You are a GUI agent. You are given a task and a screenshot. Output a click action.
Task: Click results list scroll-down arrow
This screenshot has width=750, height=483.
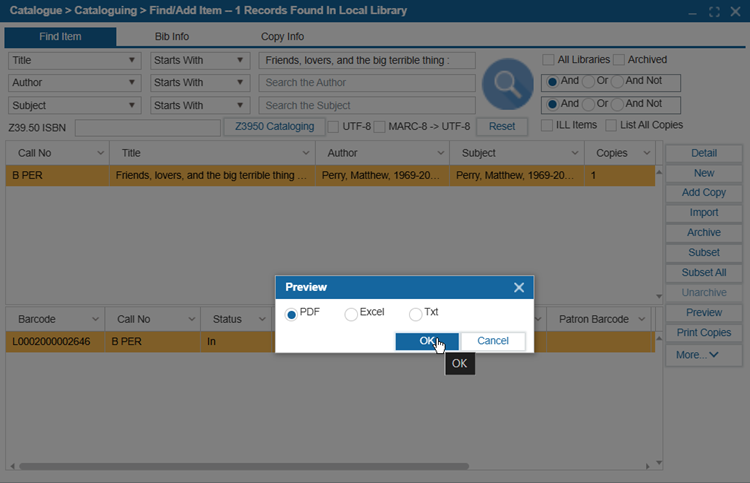(x=659, y=296)
